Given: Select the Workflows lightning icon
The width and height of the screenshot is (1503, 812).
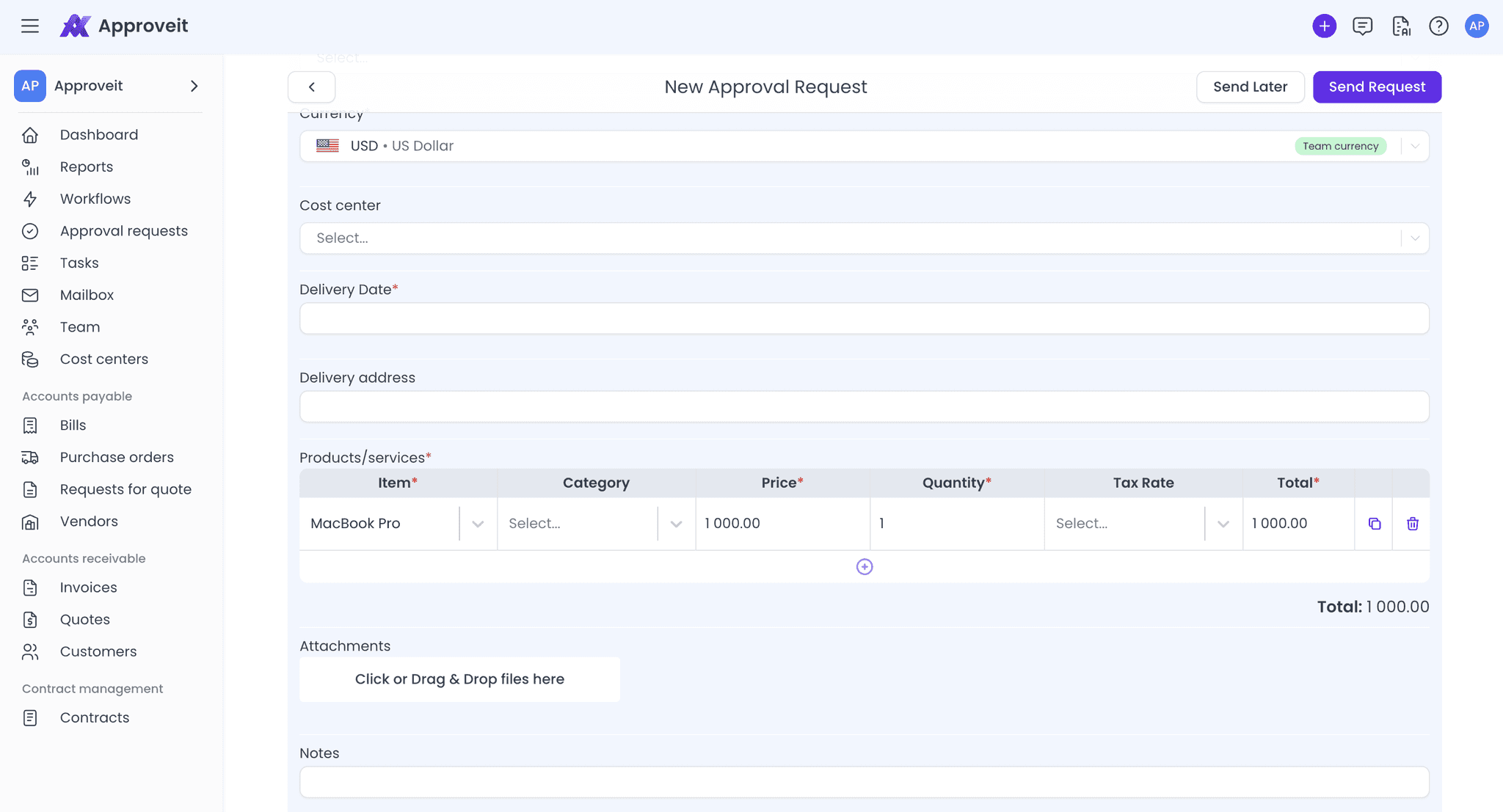Looking at the screenshot, I should coord(29,199).
